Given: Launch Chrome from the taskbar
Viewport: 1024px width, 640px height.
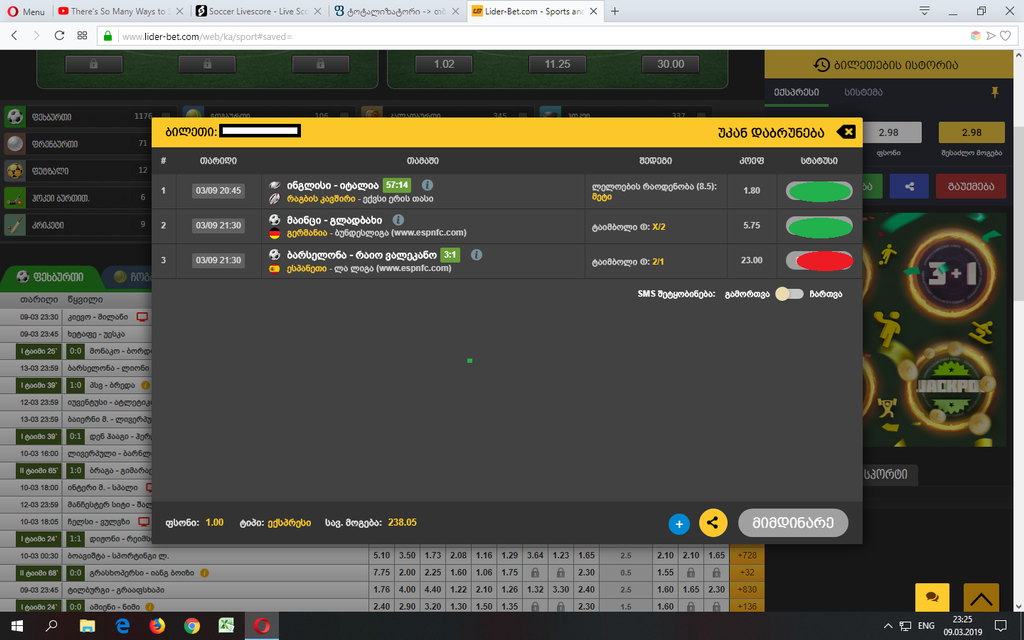Looking at the screenshot, I should (192, 626).
